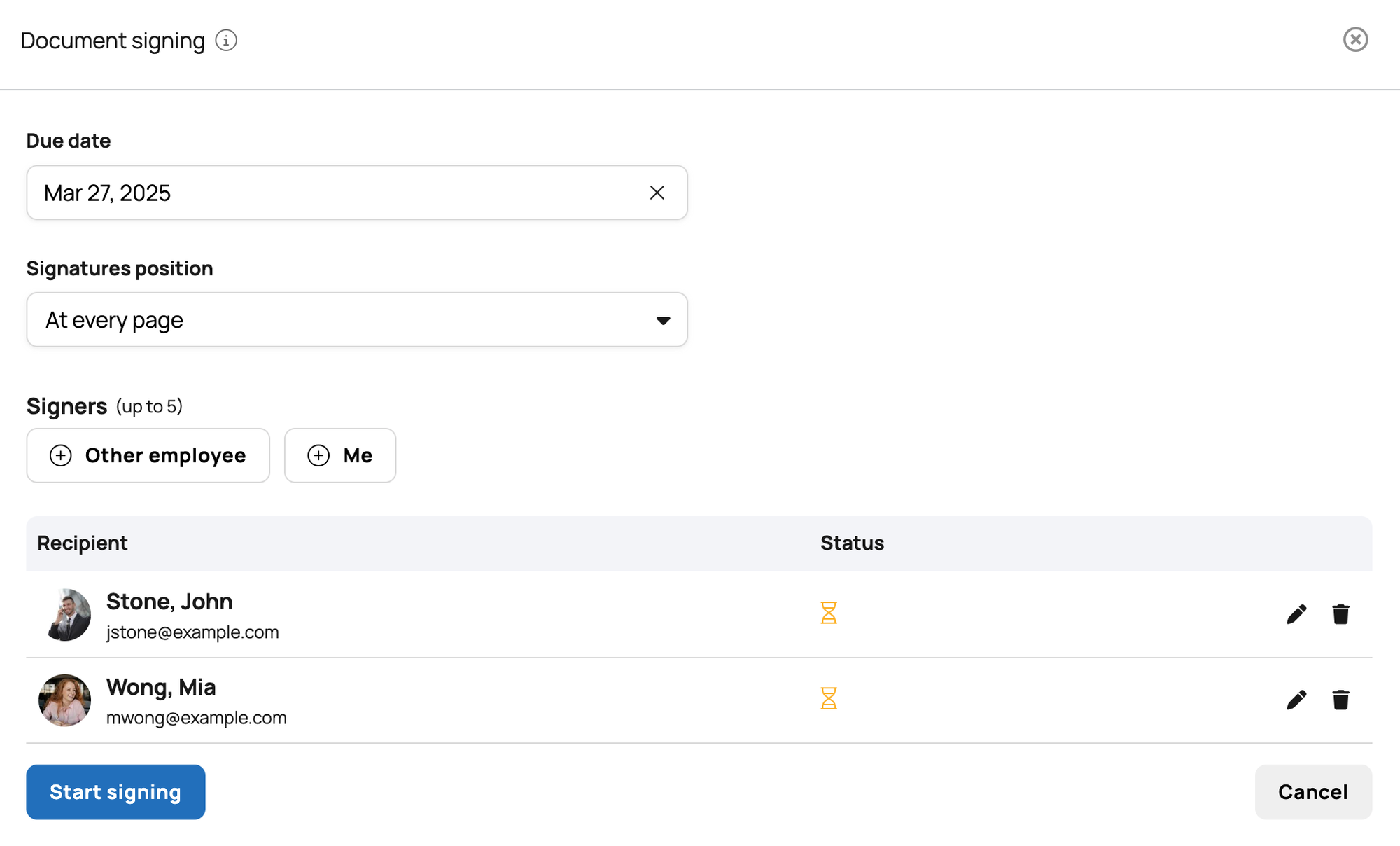Viewport: 1400px width, 846px height.
Task: Open the Signatures position dropdown
Action: coord(357,319)
